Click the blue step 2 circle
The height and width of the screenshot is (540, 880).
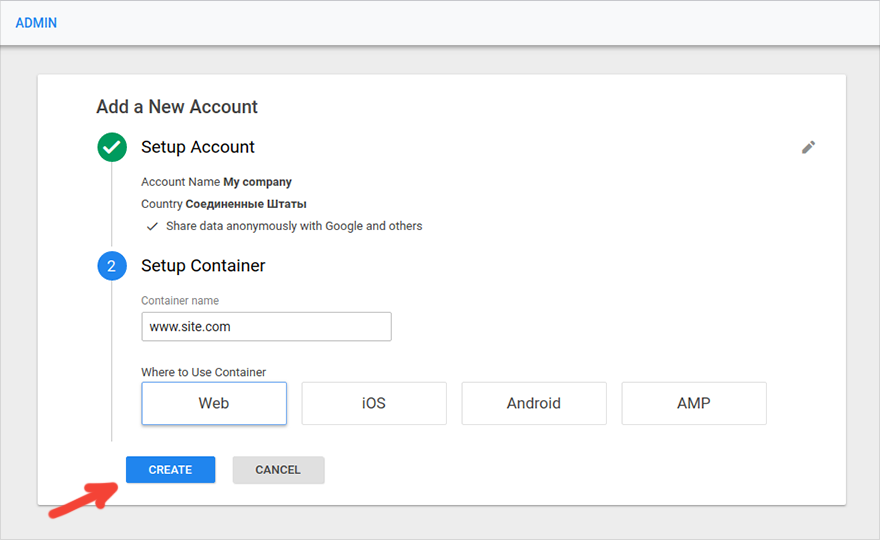click(x=112, y=266)
